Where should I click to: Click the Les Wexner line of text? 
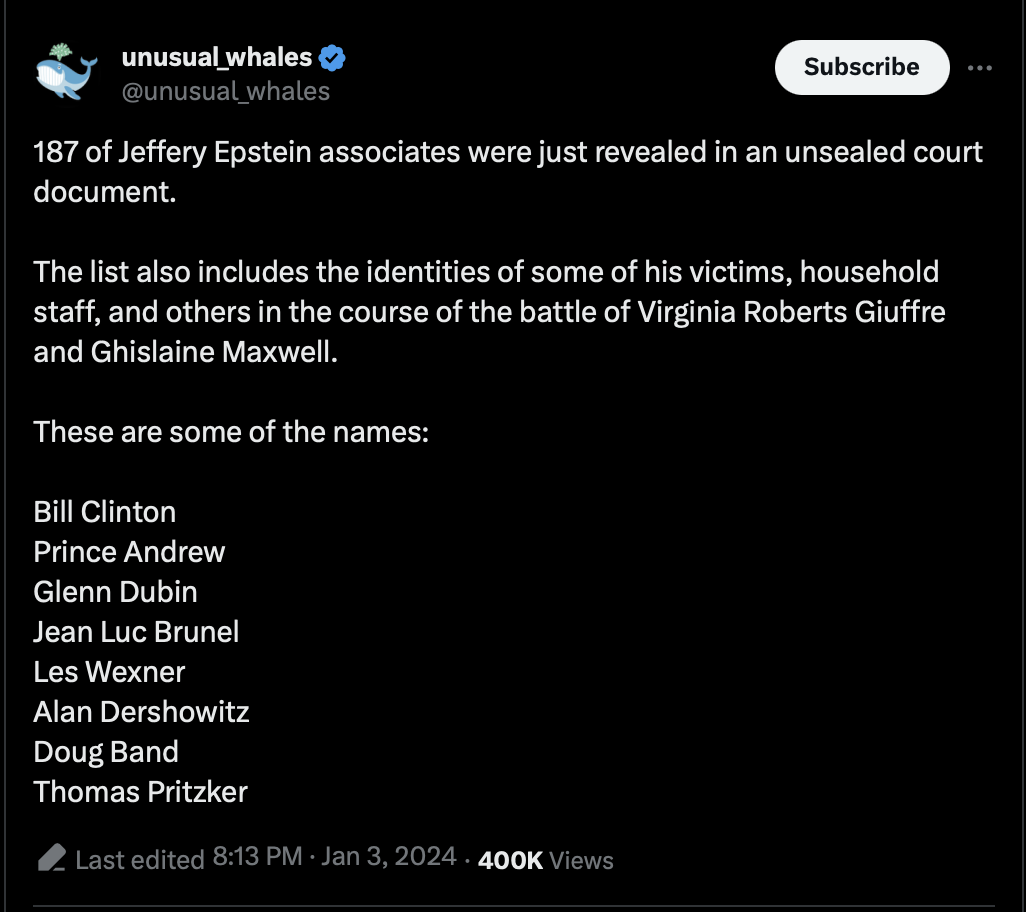pyautogui.click(x=109, y=672)
